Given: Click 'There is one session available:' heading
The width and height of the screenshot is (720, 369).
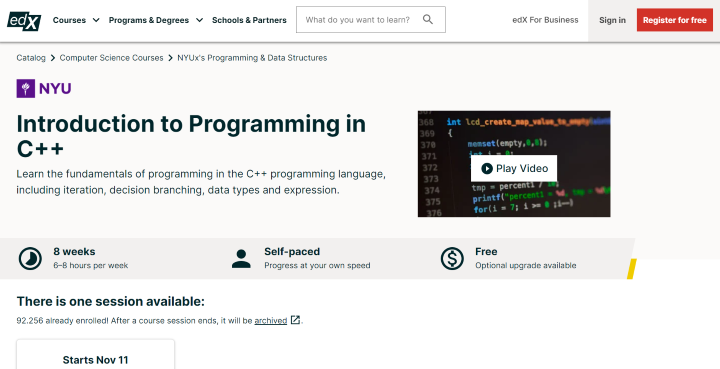Looking at the screenshot, I should point(110,302).
